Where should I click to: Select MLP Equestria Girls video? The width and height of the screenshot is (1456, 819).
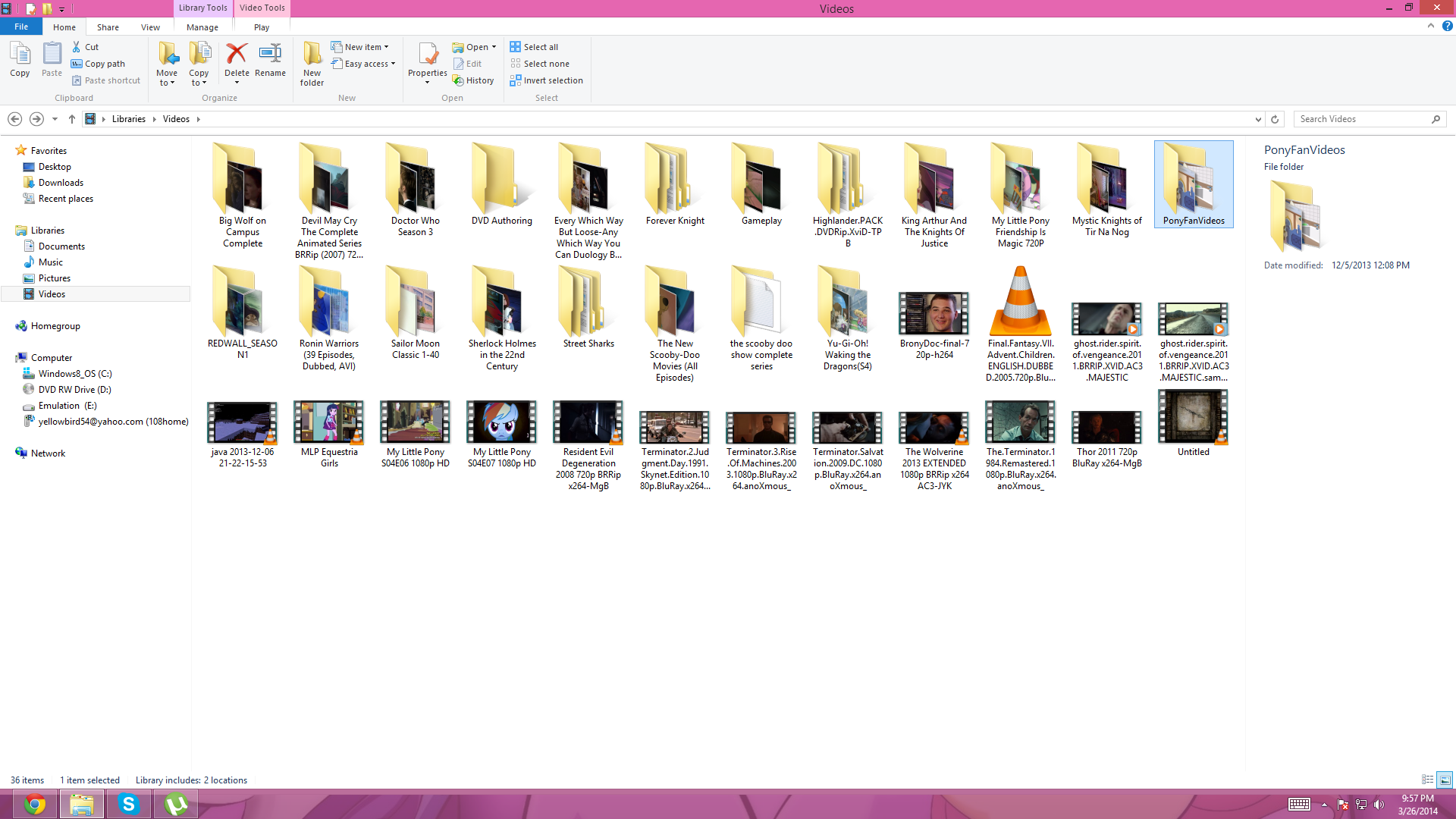[x=329, y=435]
